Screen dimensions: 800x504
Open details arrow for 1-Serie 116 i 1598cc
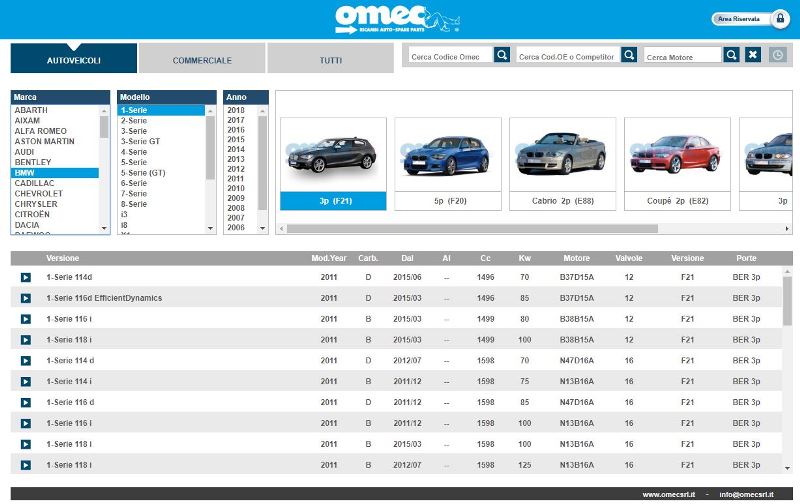point(26,423)
